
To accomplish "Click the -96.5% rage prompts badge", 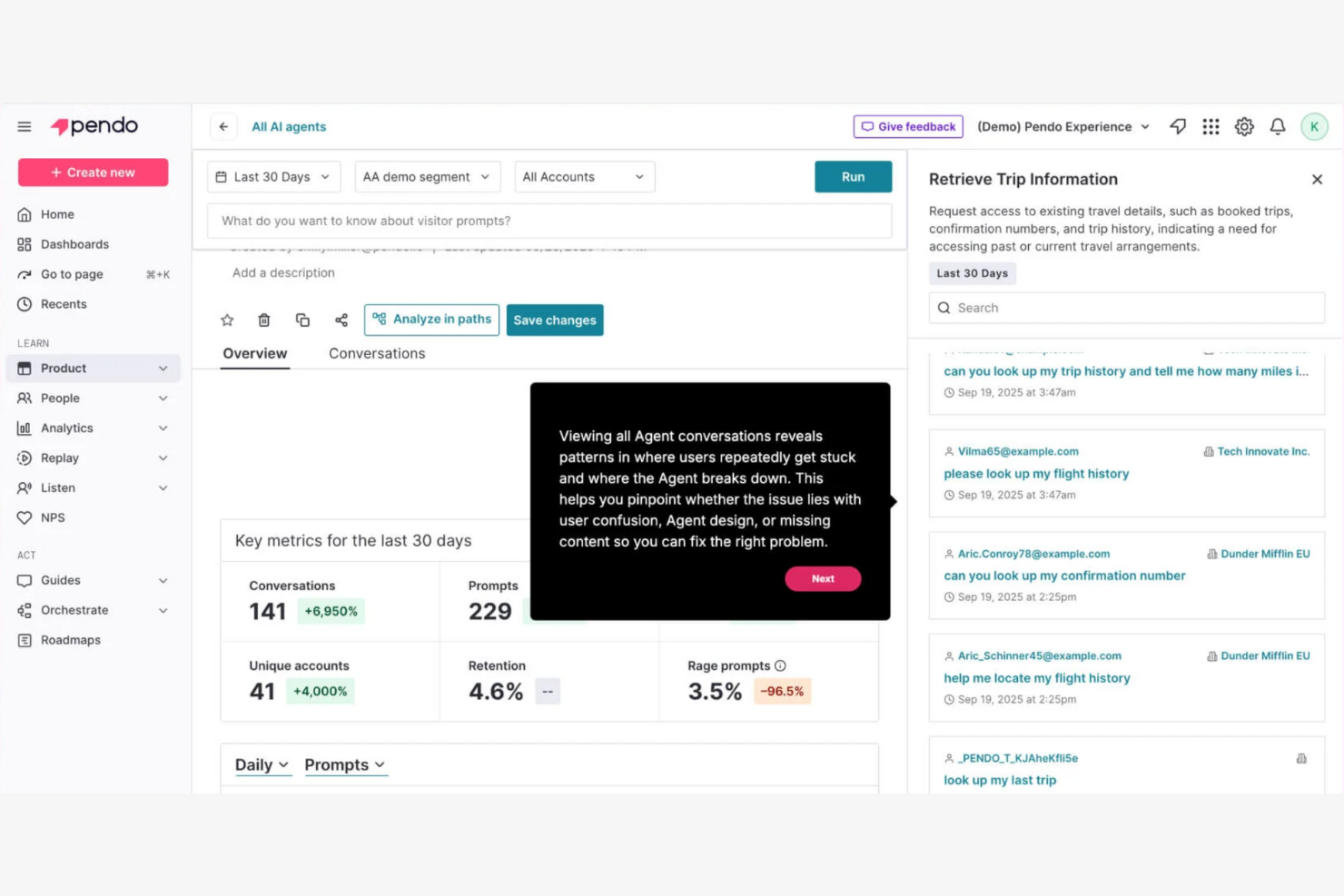I will tap(782, 692).
